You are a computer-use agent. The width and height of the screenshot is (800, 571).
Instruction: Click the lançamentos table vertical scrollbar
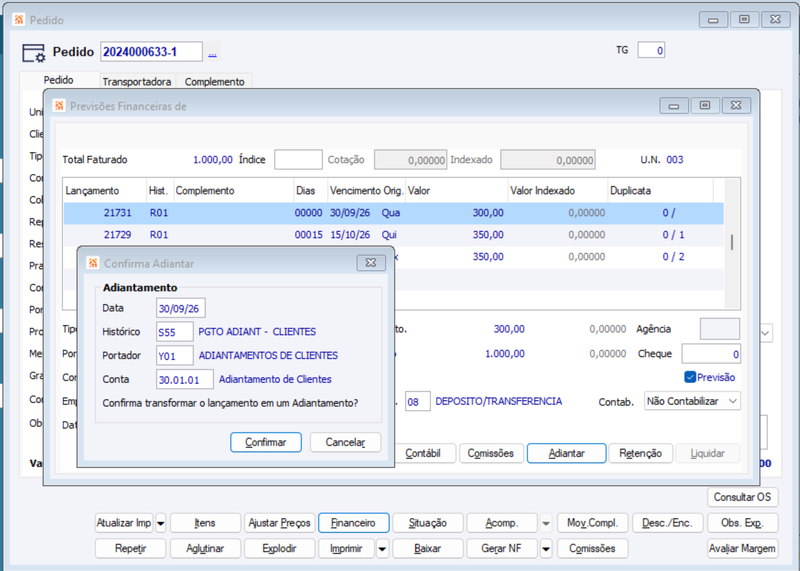pos(732,243)
